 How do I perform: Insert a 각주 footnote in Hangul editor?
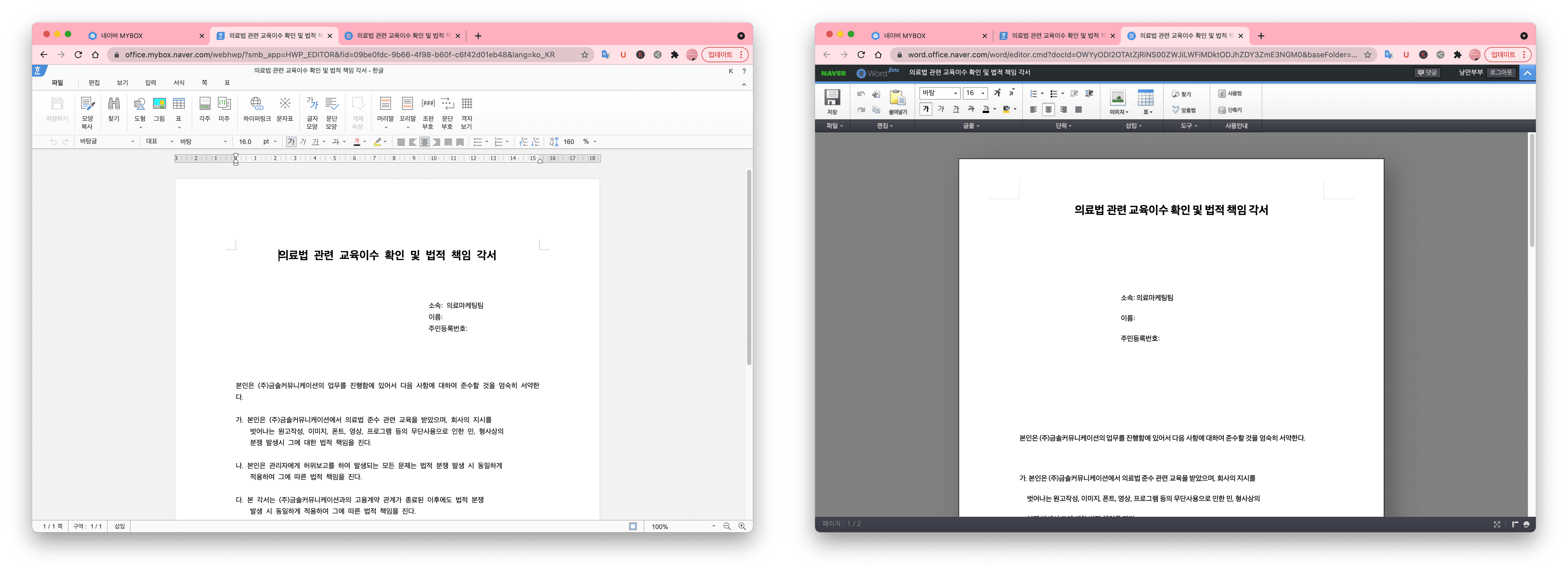pyautogui.click(x=205, y=109)
